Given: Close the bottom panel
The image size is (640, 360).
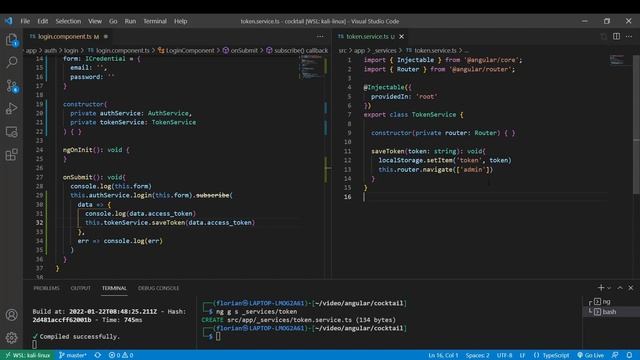Looking at the screenshot, I should coord(631,288).
